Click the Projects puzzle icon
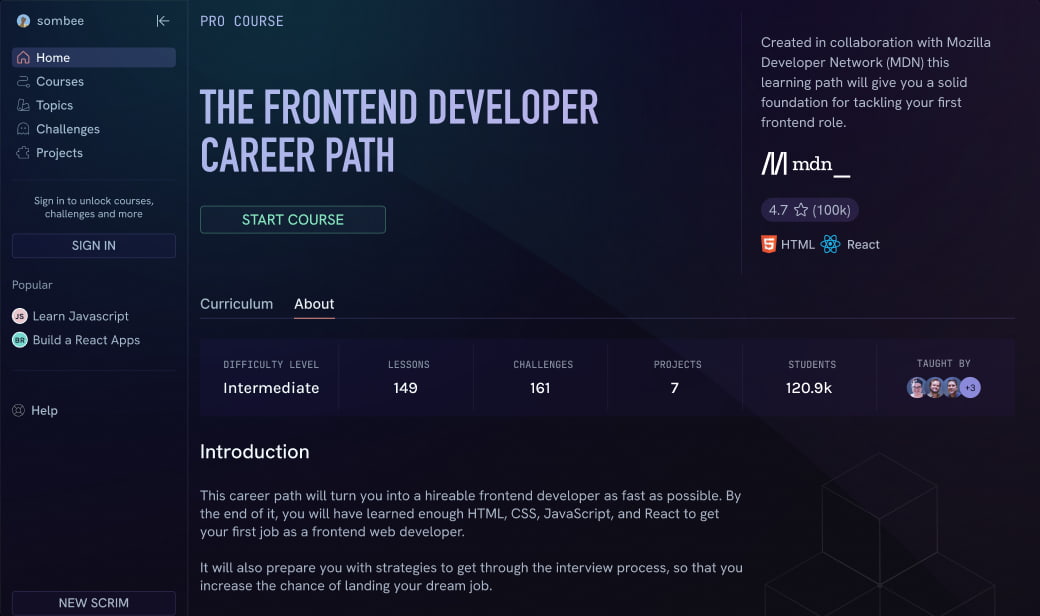This screenshot has height=616, width=1040. tap(23, 153)
